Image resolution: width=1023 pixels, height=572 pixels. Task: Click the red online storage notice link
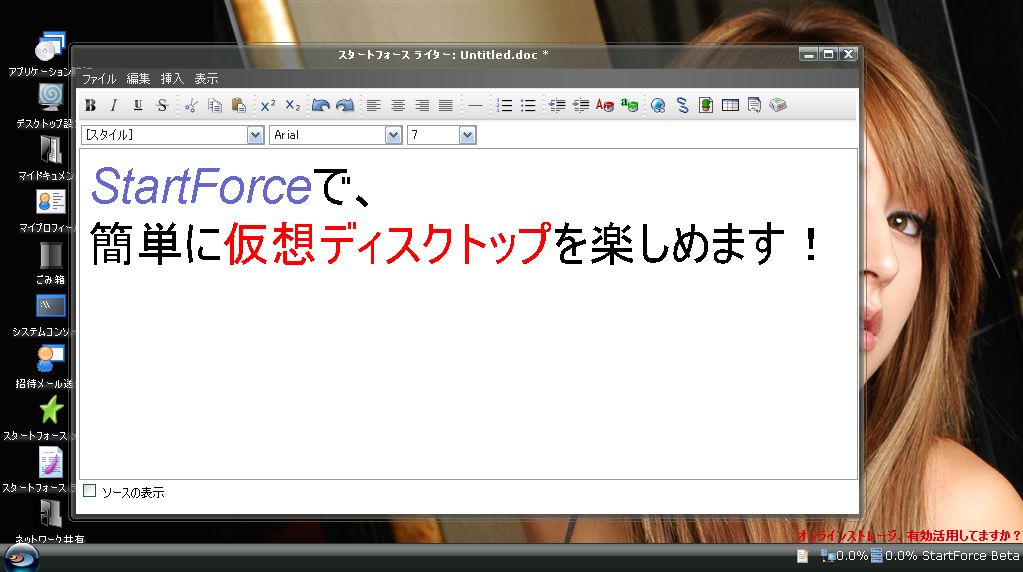point(909,535)
